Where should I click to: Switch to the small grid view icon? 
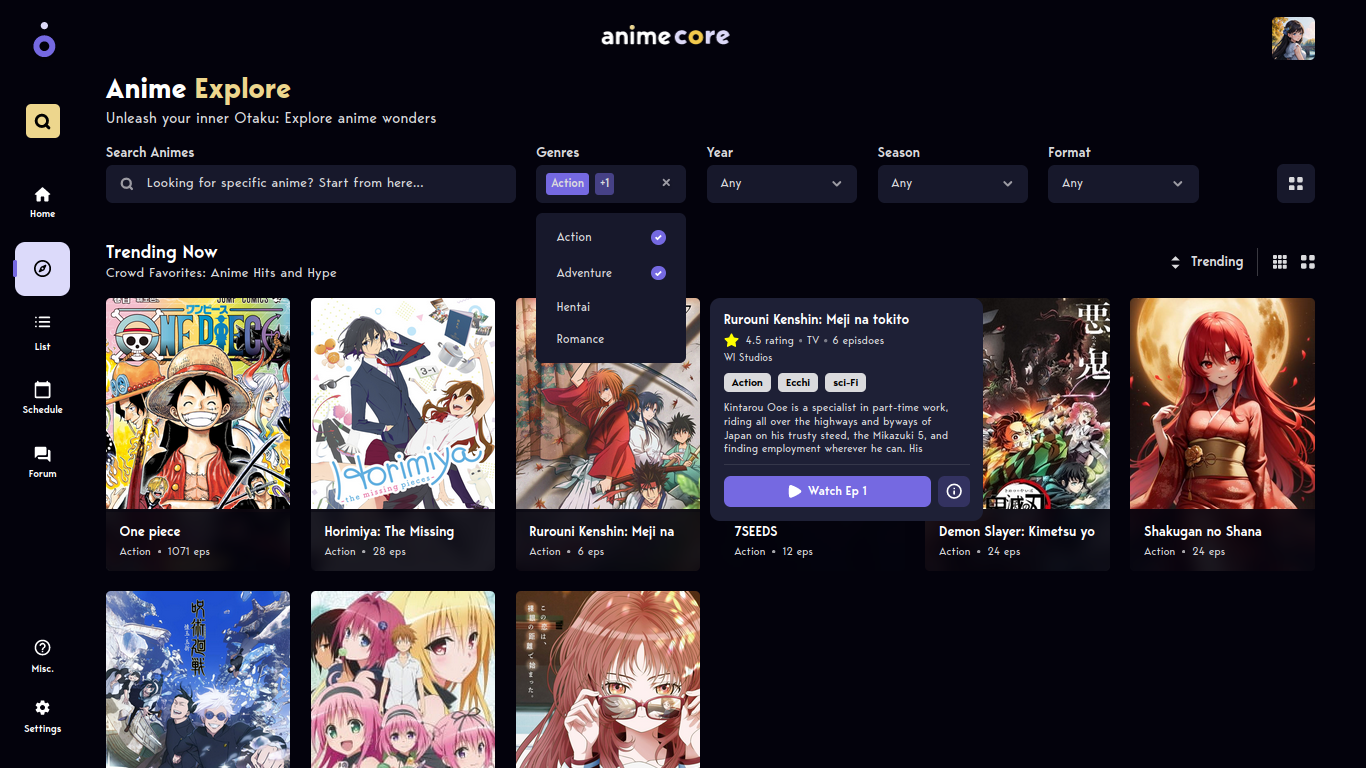pos(1280,262)
